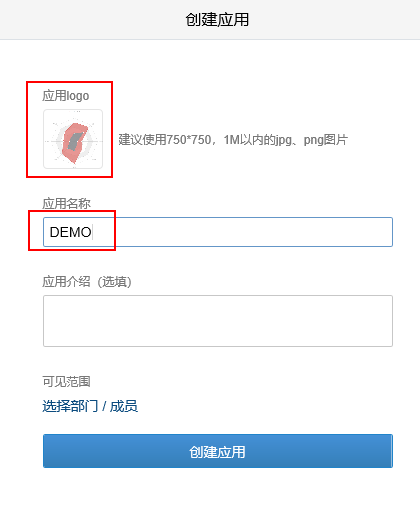The height and width of the screenshot is (516, 420).
Task: Click the 应用logo label
Action: pos(66,96)
